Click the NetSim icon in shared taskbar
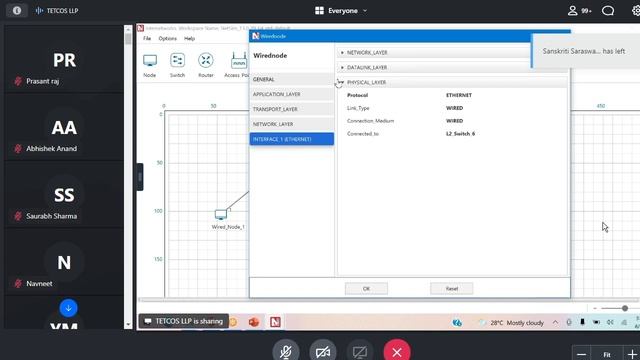This screenshot has height=360, width=640. click(275, 322)
